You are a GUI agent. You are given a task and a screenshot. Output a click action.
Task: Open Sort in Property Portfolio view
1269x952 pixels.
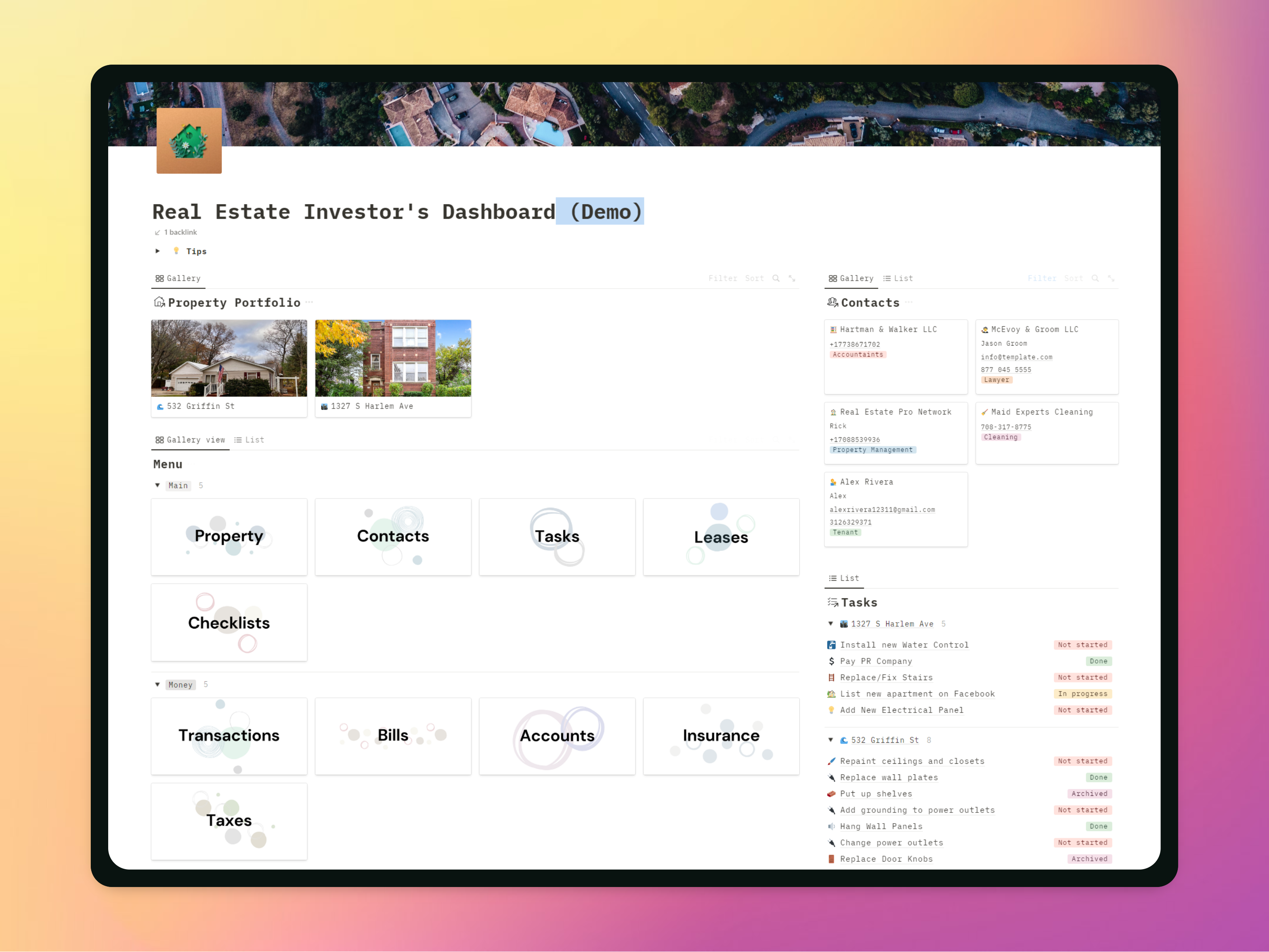754,278
